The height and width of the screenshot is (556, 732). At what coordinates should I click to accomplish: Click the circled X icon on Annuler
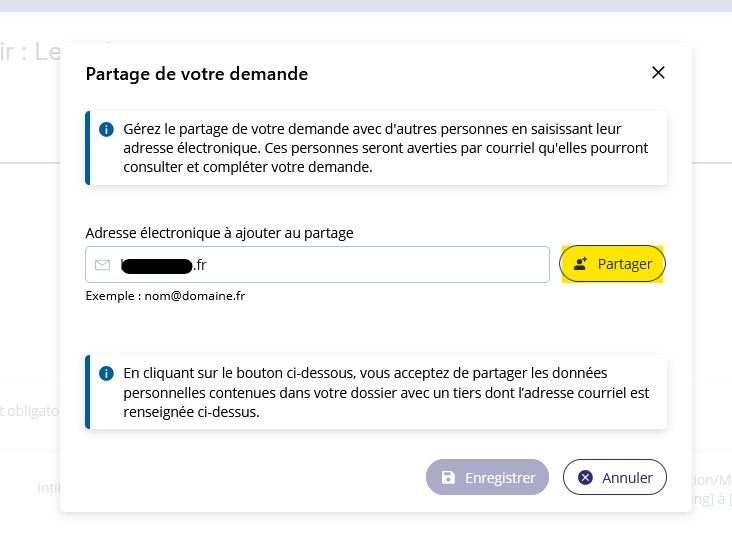[x=585, y=477]
